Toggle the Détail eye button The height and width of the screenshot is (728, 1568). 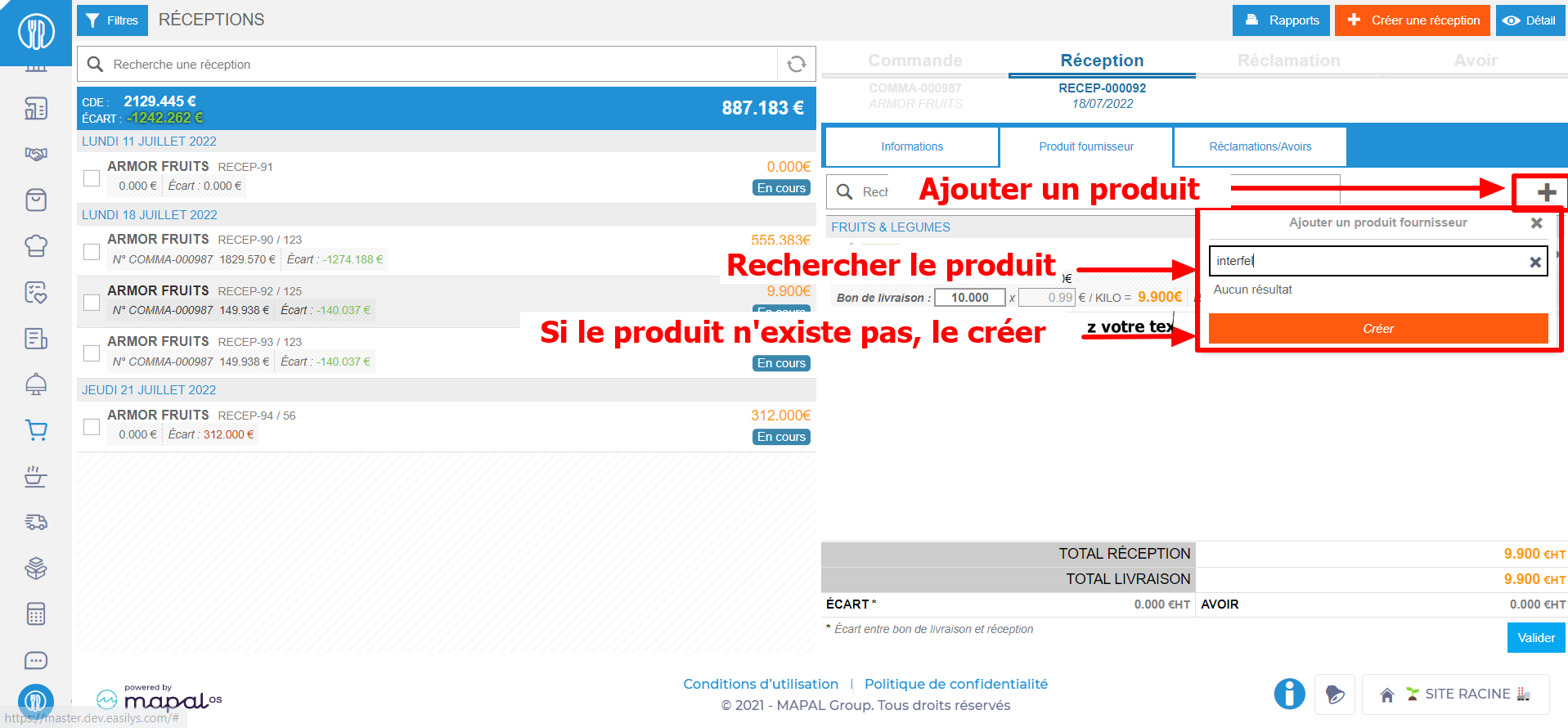[1529, 20]
